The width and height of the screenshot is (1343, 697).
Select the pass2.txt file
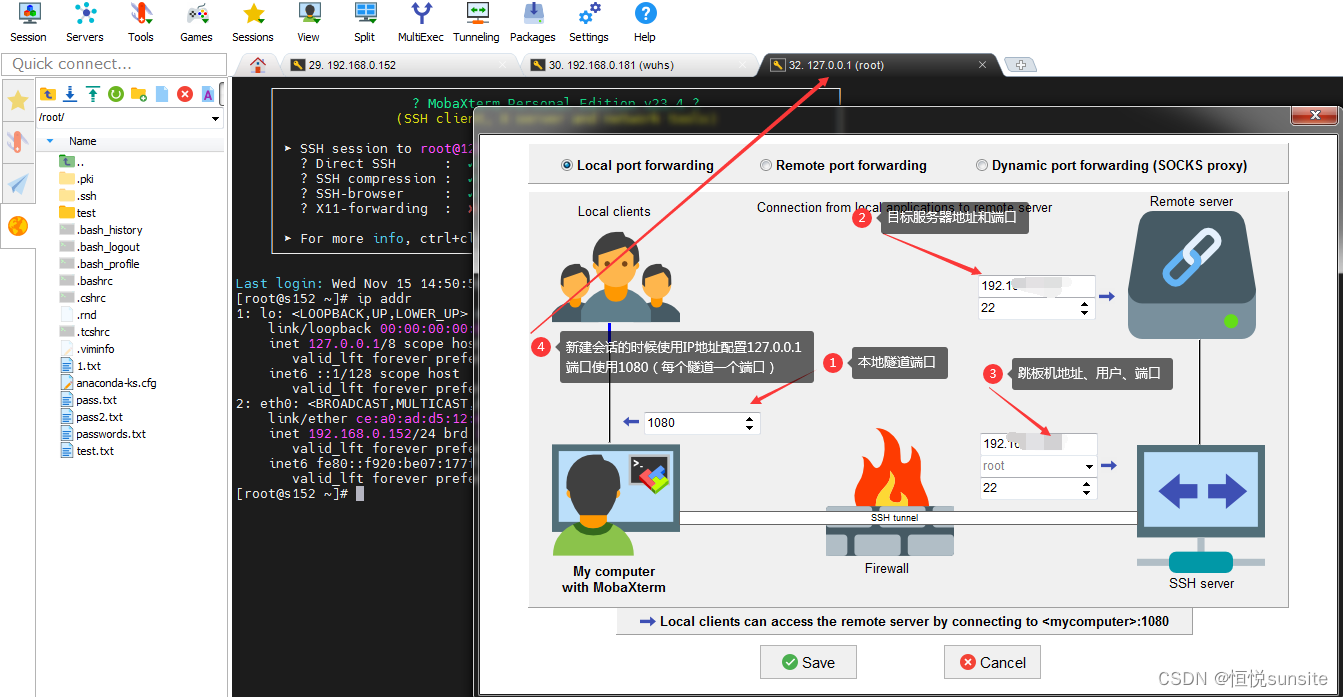92,417
